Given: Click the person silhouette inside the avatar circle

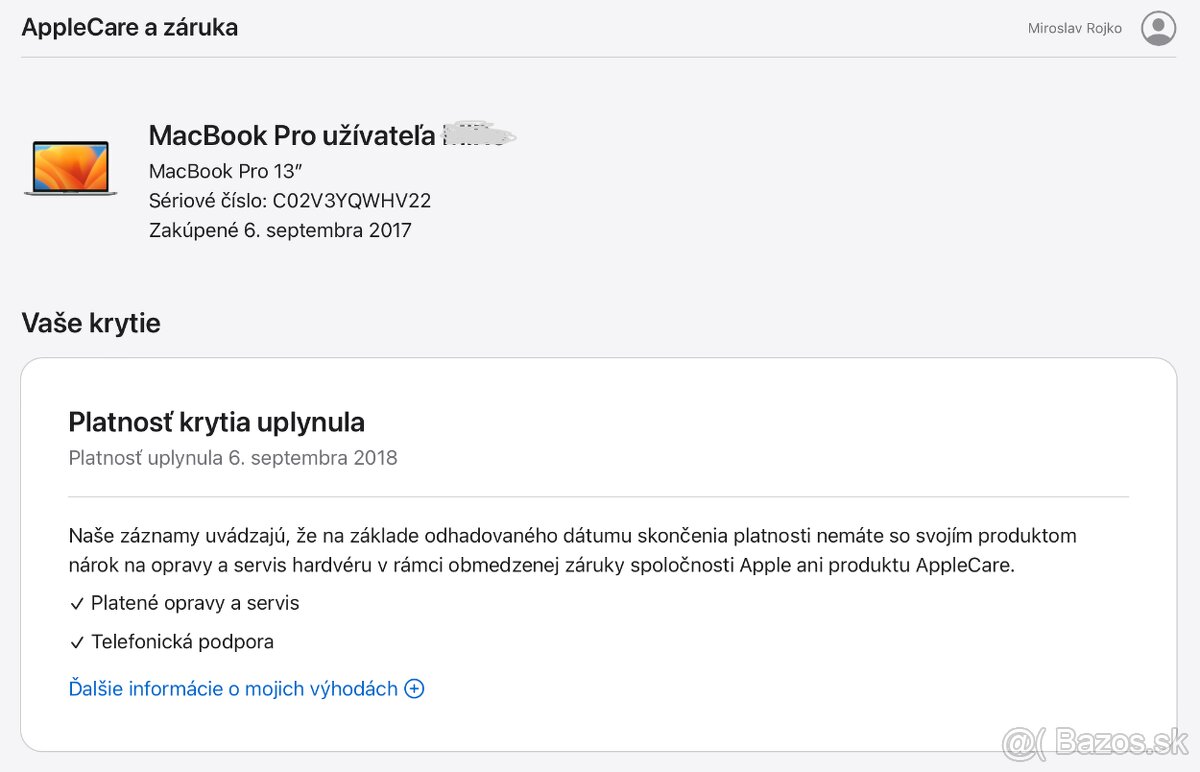Looking at the screenshot, I should [1158, 27].
